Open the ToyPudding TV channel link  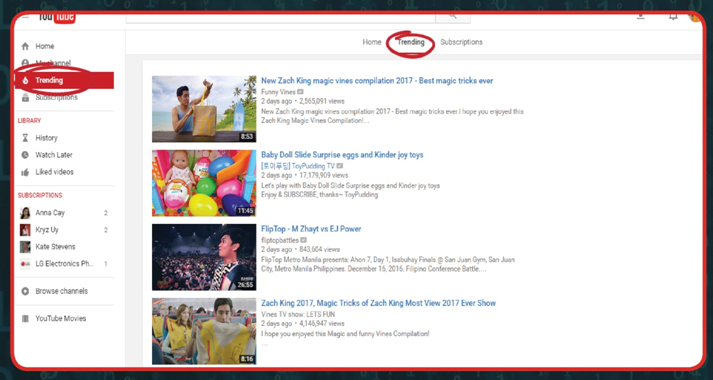coord(298,166)
